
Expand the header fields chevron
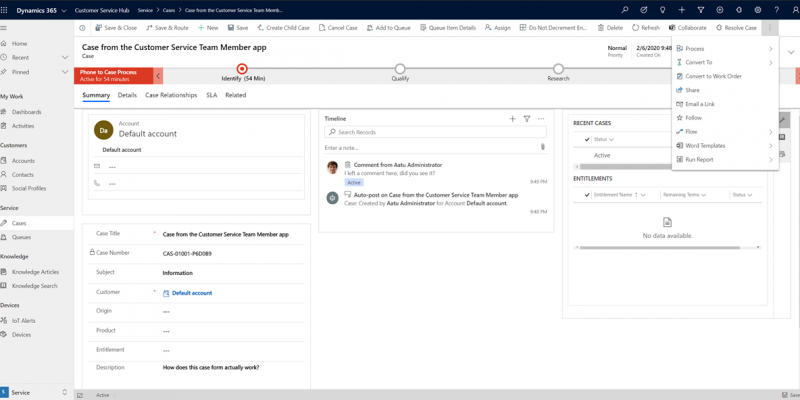click(791, 52)
